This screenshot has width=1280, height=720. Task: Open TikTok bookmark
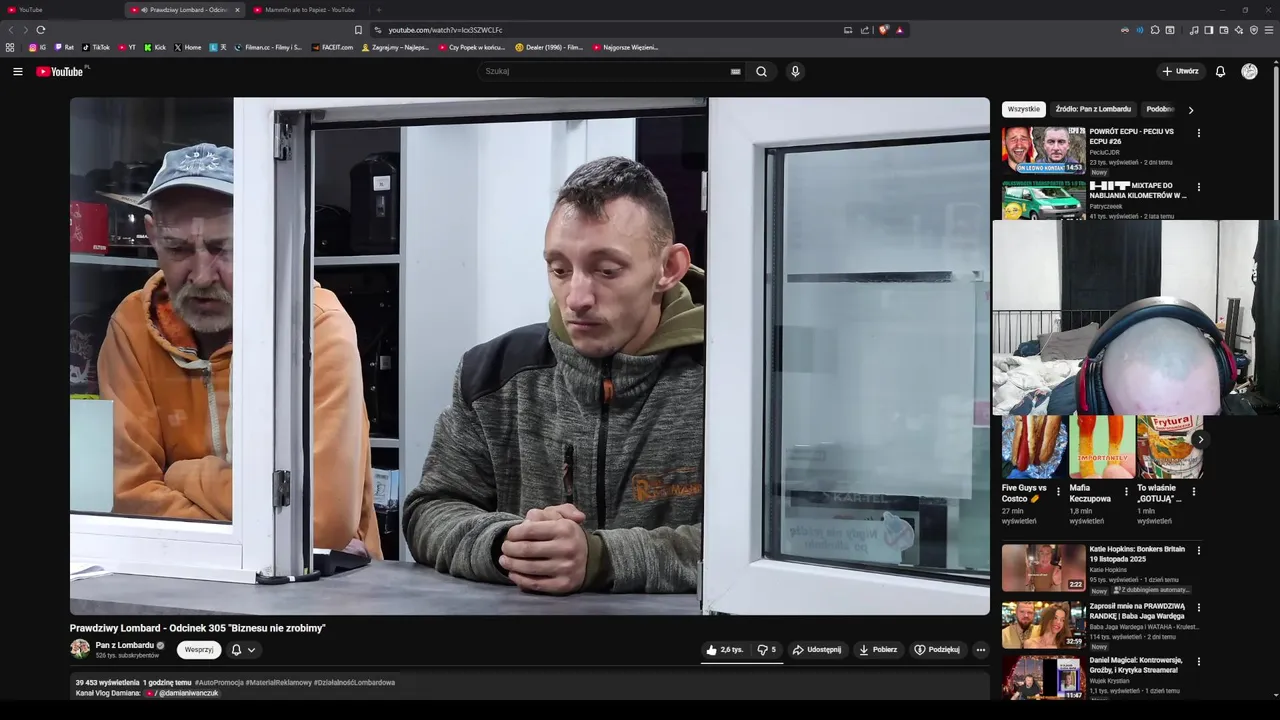click(96, 47)
